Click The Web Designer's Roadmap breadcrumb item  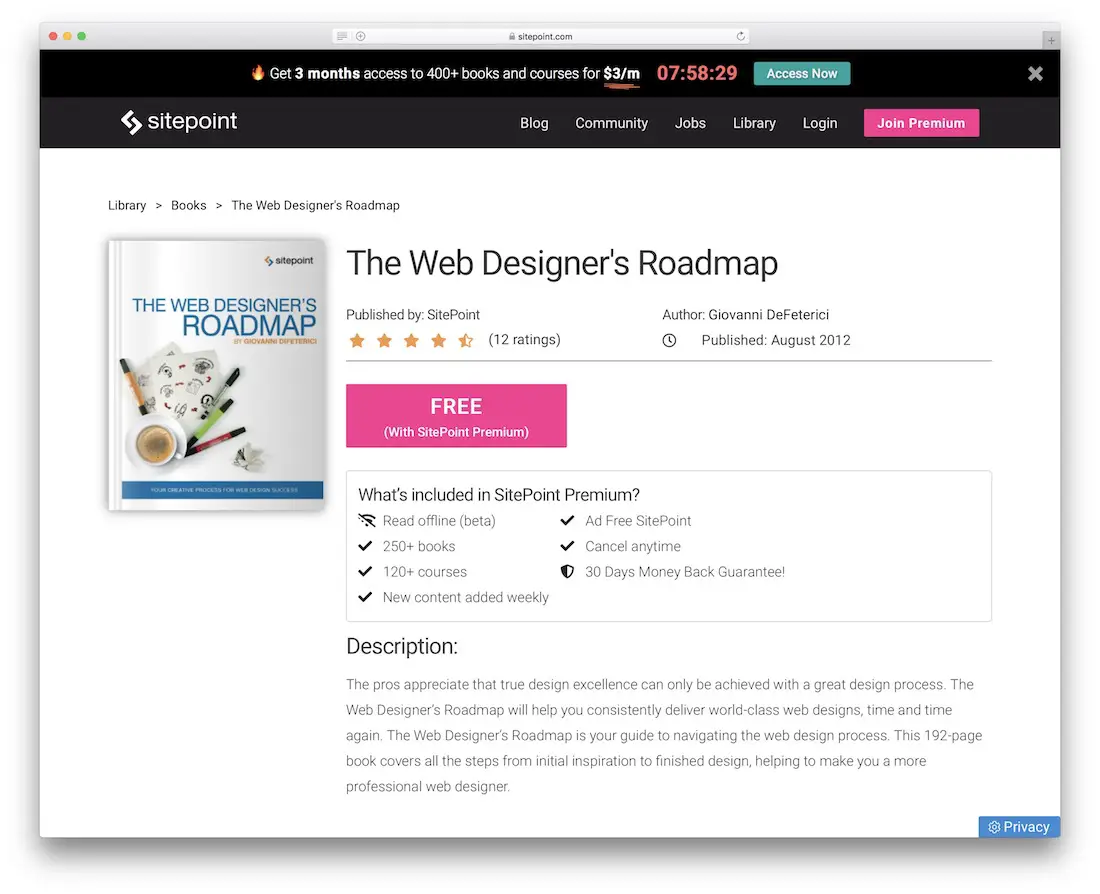316,206
